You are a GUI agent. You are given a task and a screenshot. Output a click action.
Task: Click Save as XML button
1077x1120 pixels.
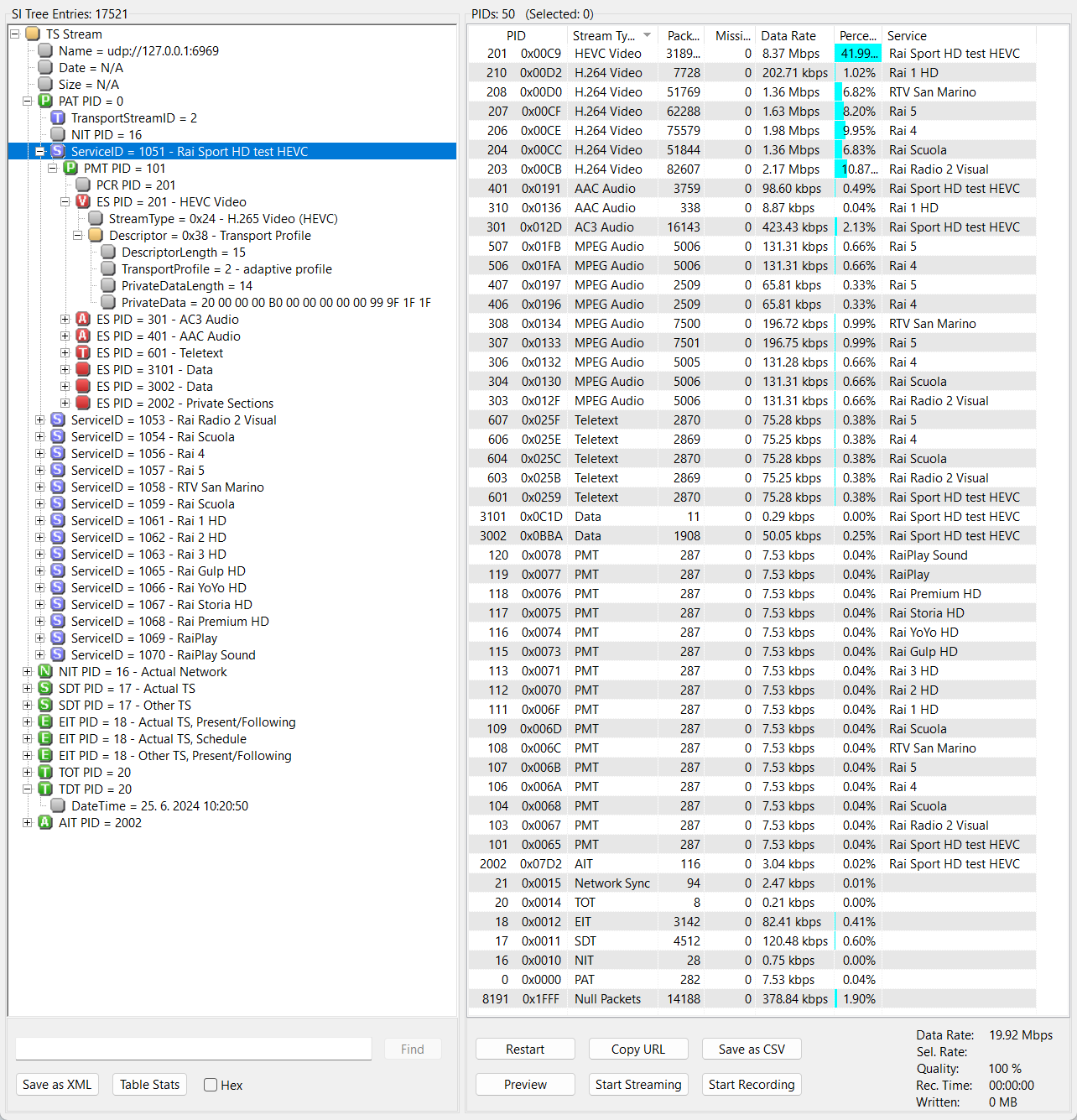(57, 1084)
